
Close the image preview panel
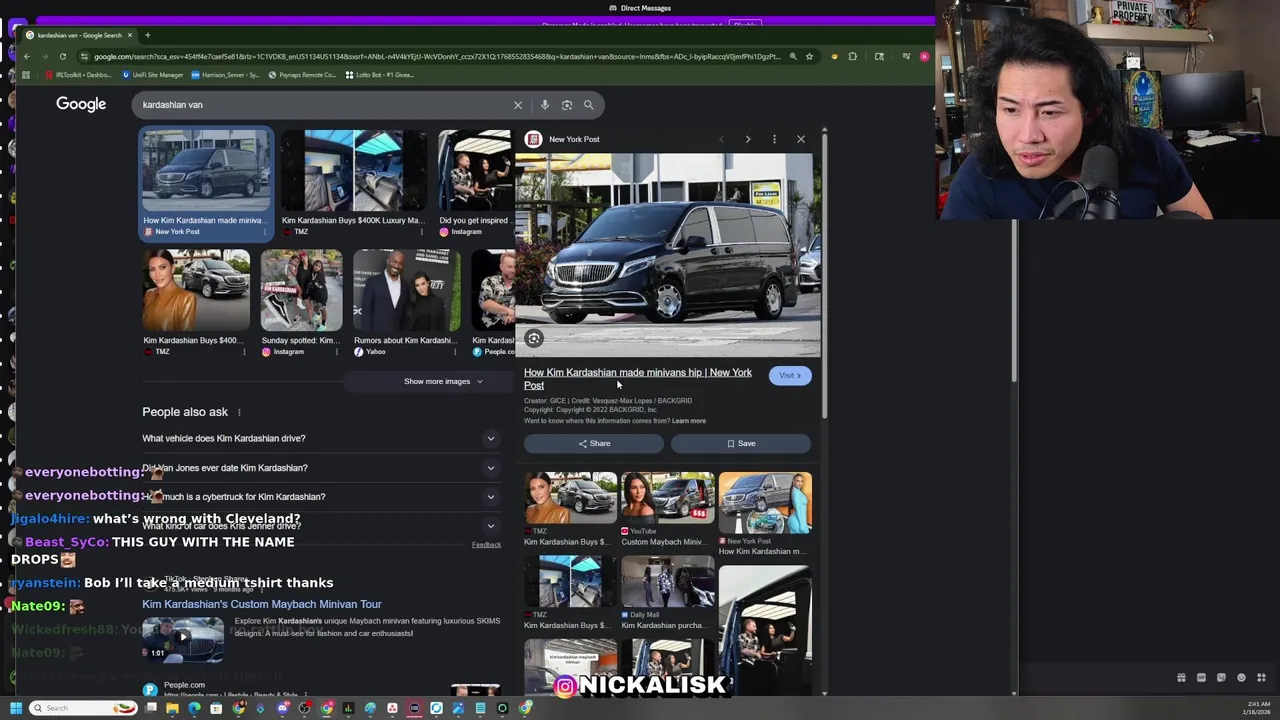(x=801, y=139)
